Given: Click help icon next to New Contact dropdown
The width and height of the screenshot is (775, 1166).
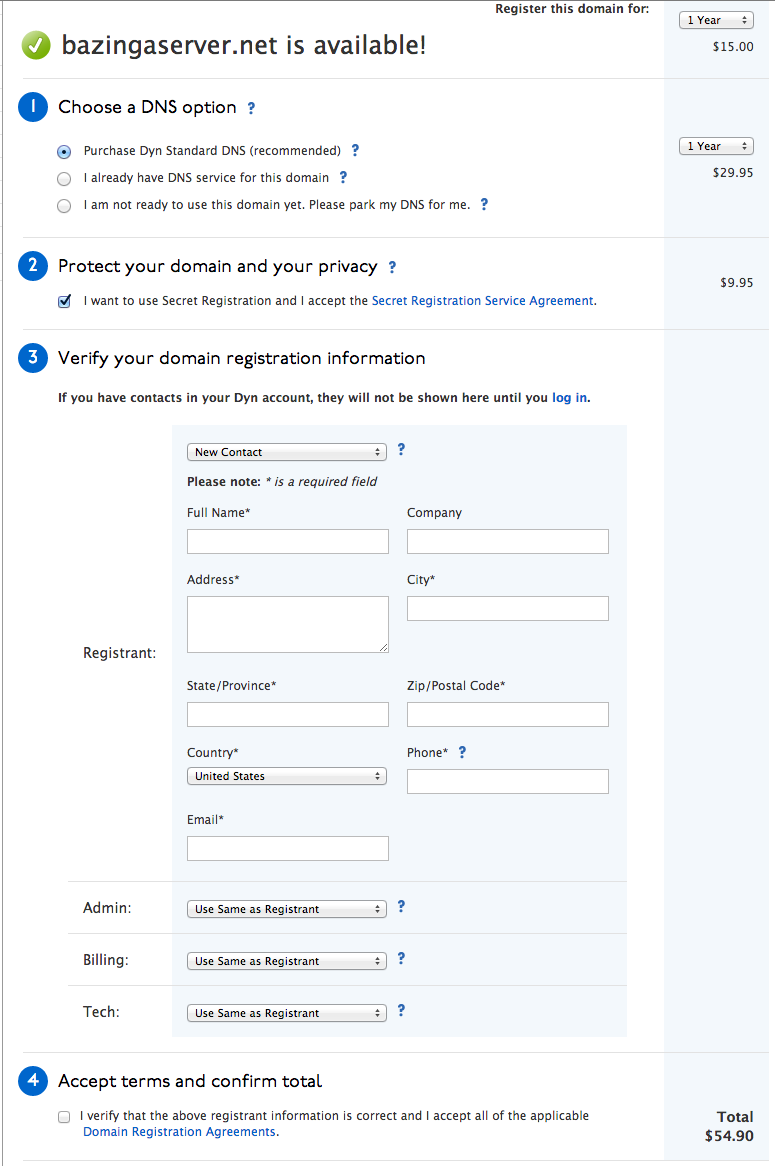Looking at the screenshot, I should pyautogui.click(x=402, y=449).
